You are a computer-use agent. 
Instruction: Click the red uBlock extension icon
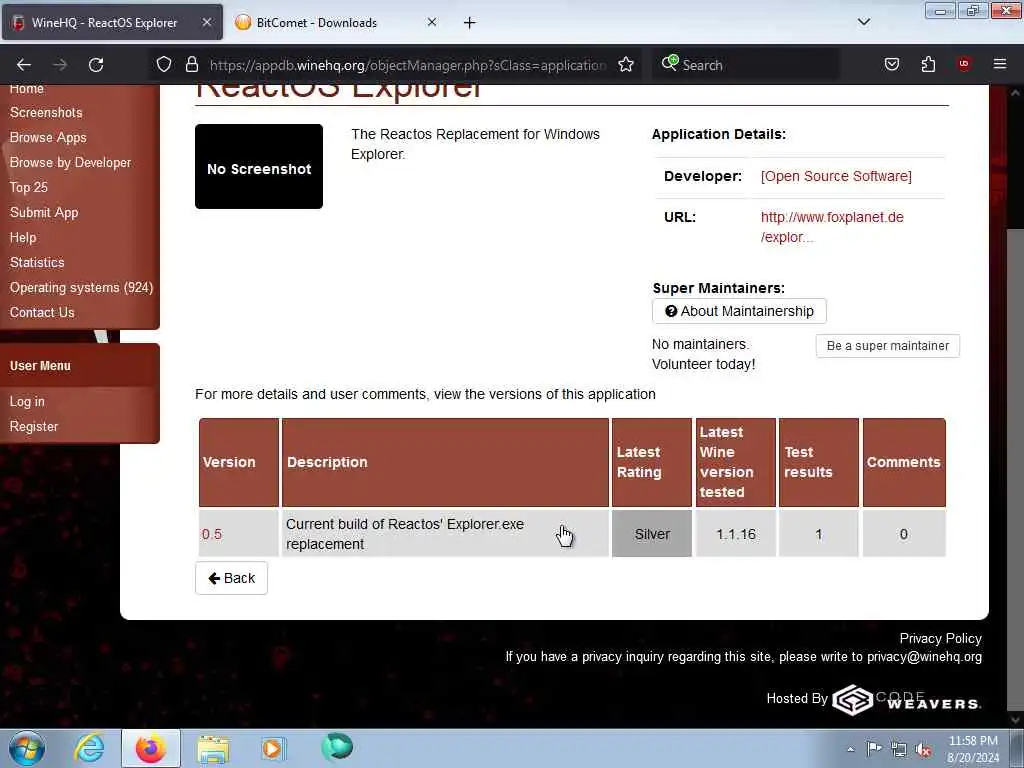click(x=964, y=64)
